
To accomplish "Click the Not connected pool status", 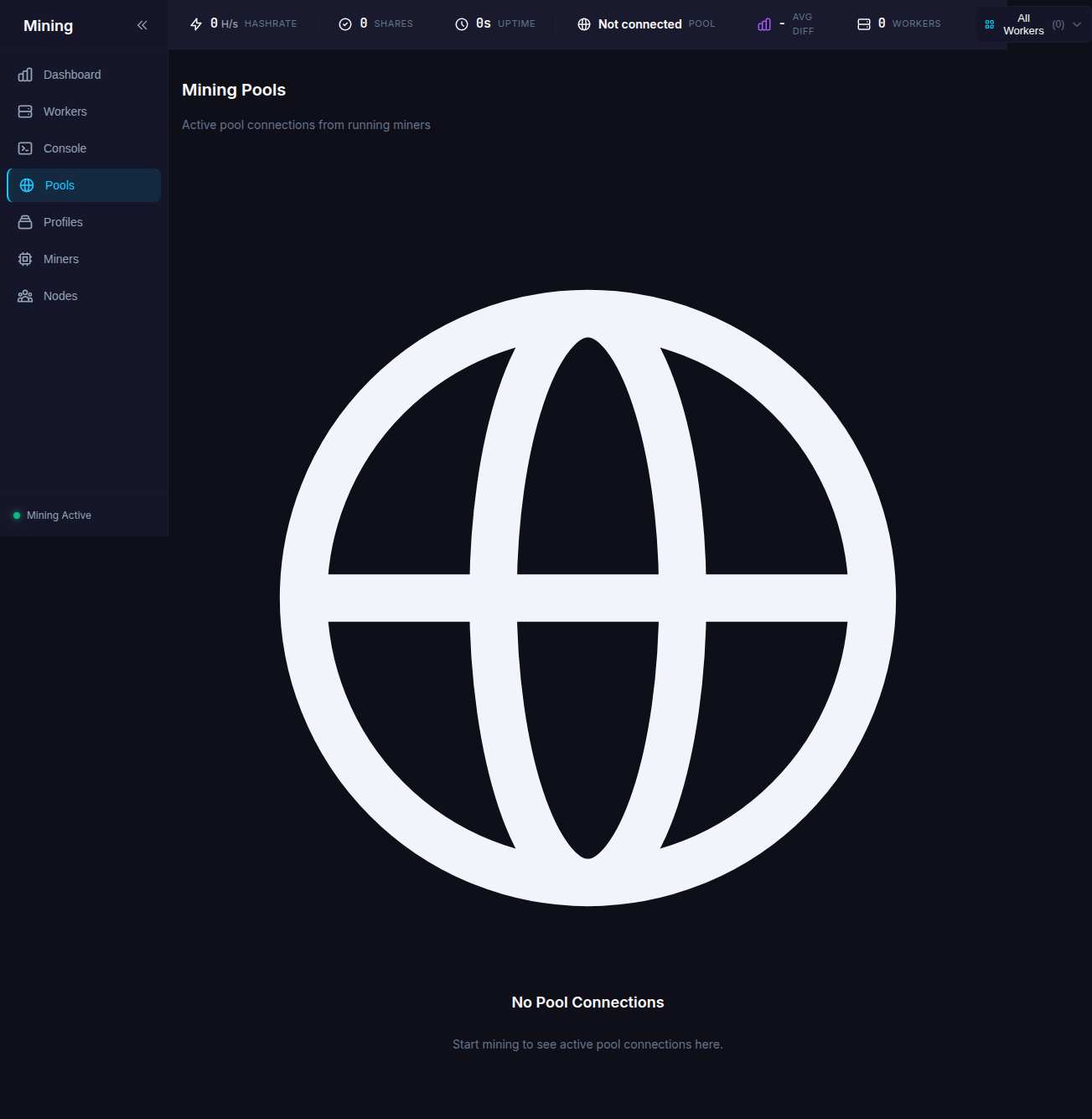I will [639, 24].
